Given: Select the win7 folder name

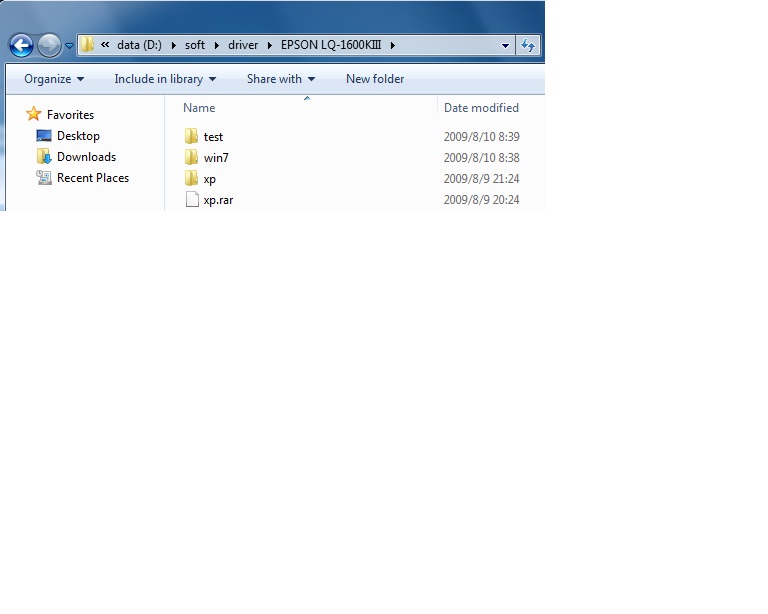Looking at the screenshot, I should (216, 158).
